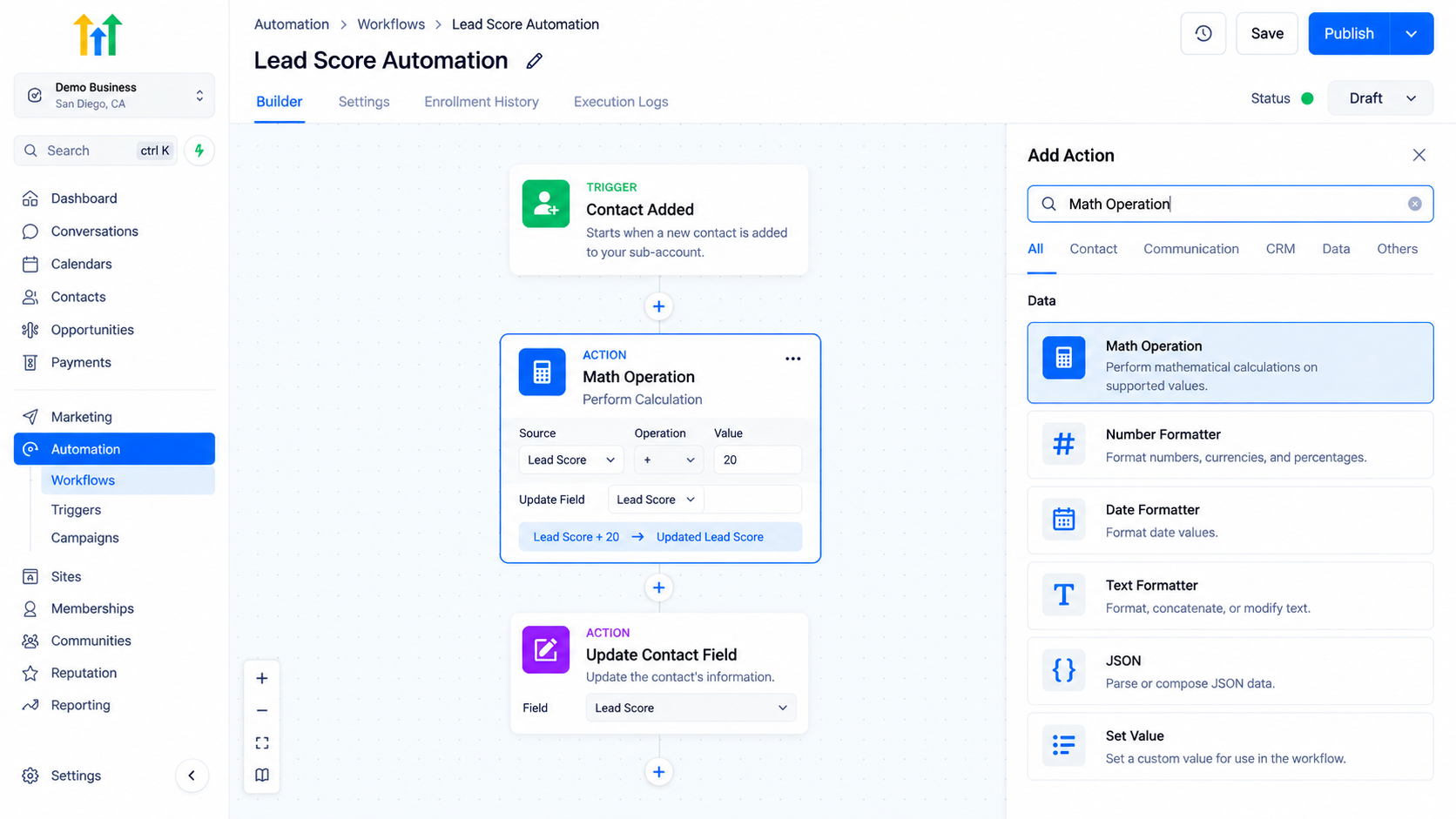Collapse sidebar with chevron button
This screenshot has height=819, width=1456.
tap(192, 775)
